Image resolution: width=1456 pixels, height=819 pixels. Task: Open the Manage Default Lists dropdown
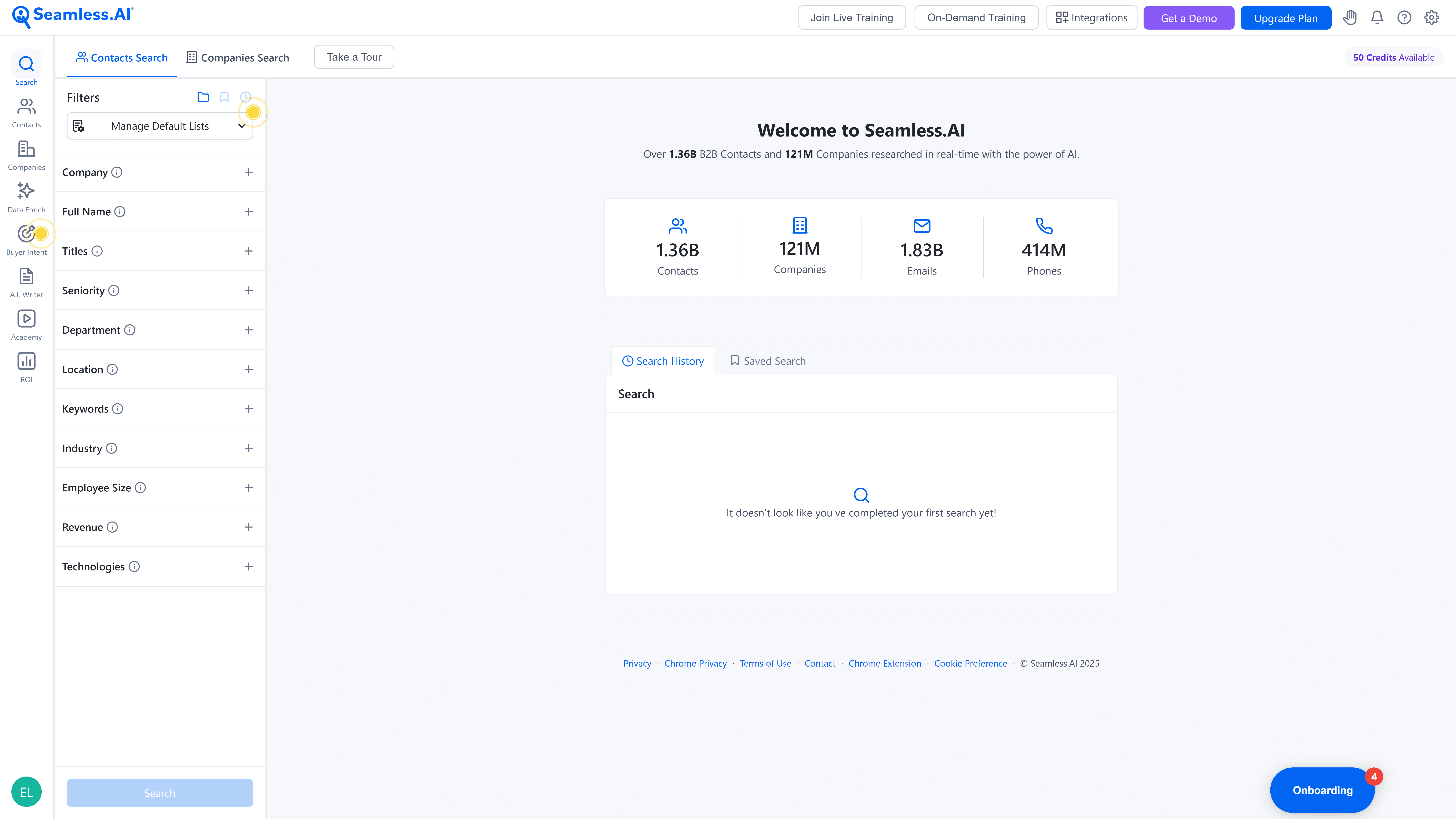tap(160, 126)
